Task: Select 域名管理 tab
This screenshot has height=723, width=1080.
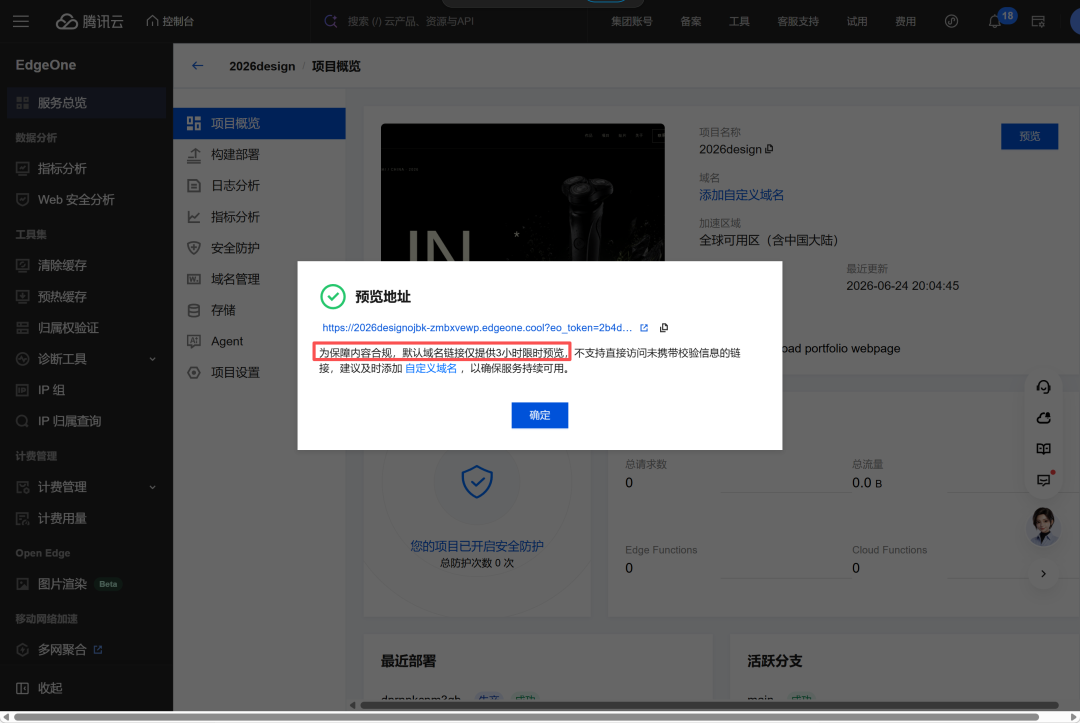Action: (x=234, y=279)
